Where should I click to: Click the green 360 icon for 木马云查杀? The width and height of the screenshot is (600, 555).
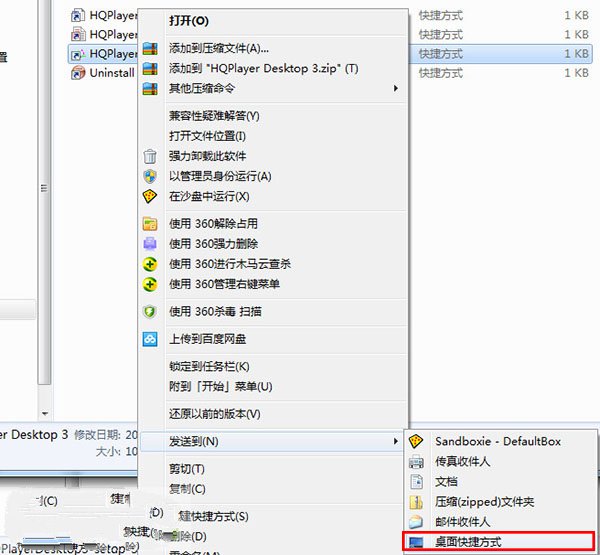point(150,264)
